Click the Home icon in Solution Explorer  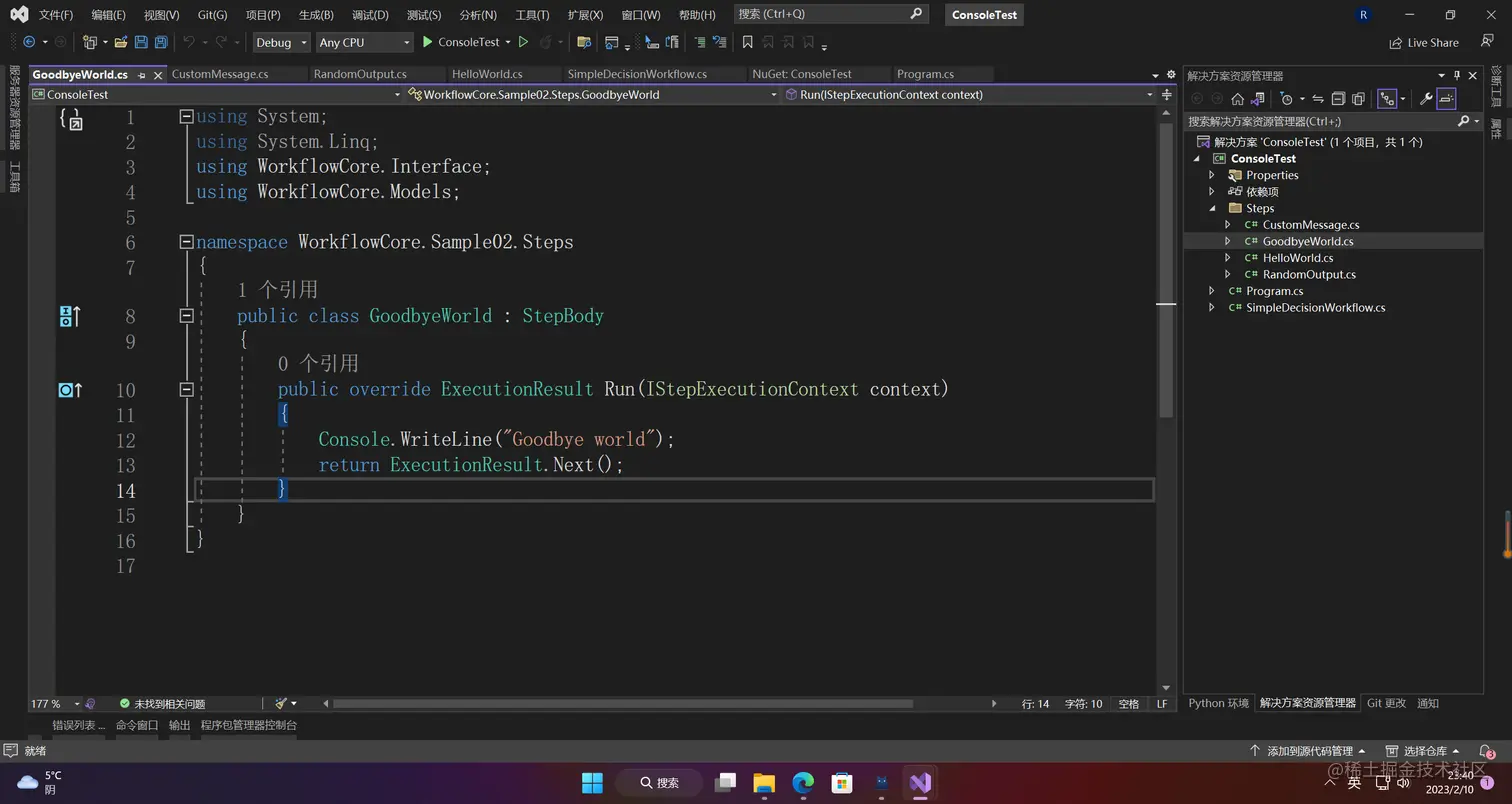(x=1237, y=99)
